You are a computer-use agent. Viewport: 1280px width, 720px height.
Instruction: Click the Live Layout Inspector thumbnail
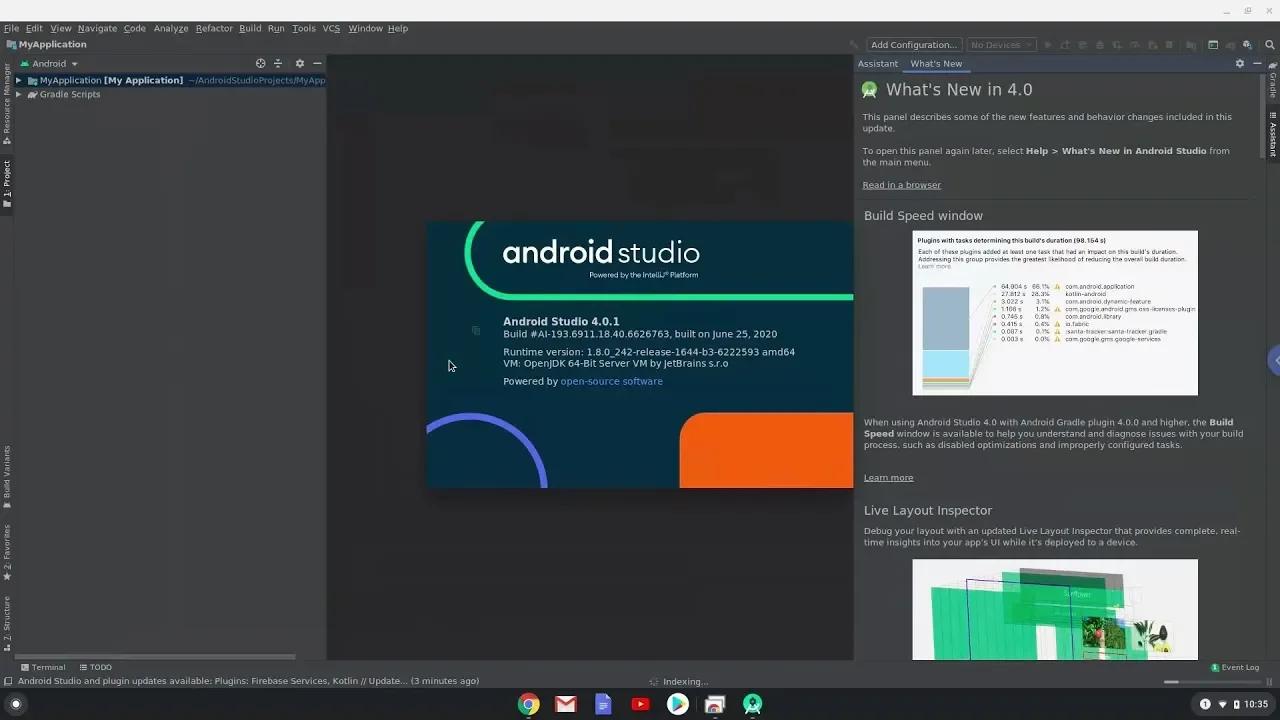(1055, 609)
